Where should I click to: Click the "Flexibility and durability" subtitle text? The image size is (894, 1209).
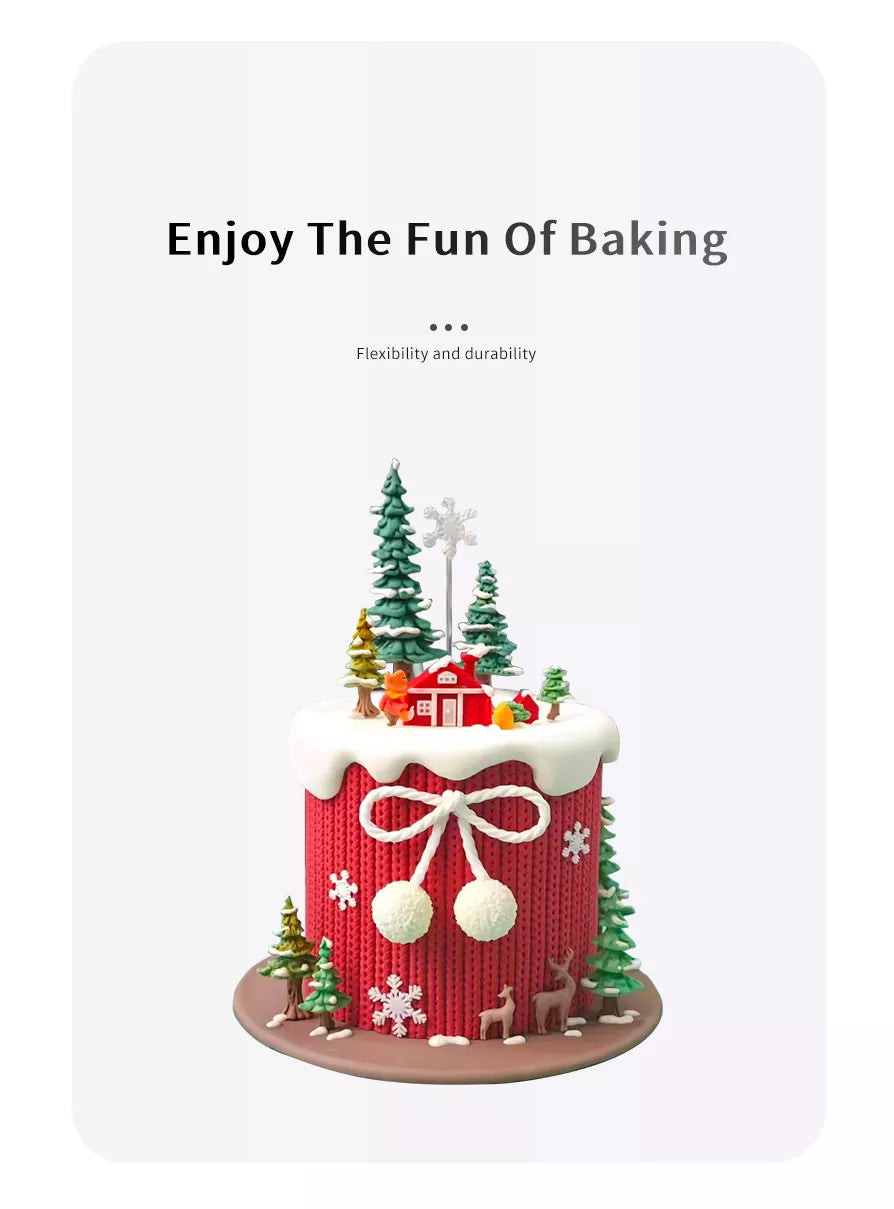(446, 354)
